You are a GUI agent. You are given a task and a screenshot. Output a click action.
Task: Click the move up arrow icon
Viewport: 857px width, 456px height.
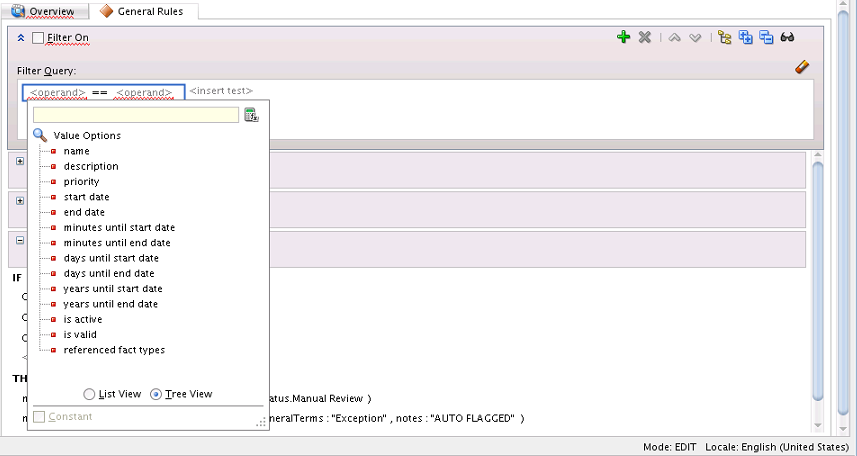(674, 38)
